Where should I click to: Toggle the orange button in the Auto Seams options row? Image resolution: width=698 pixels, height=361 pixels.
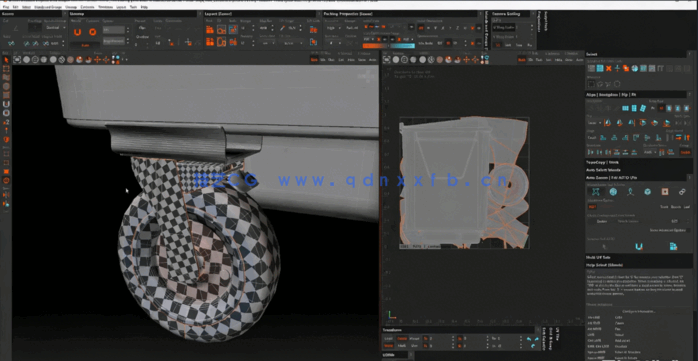point(592,207)
